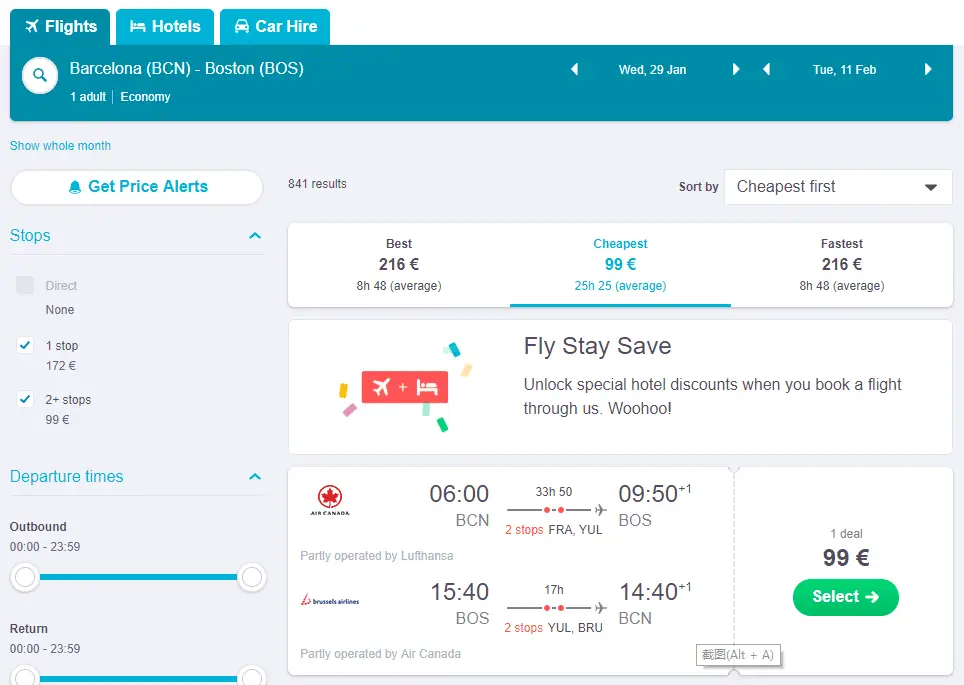Go to next return date arrow
Image resolution: width=964 pixels, height=685 pixels.
point(928,70)
